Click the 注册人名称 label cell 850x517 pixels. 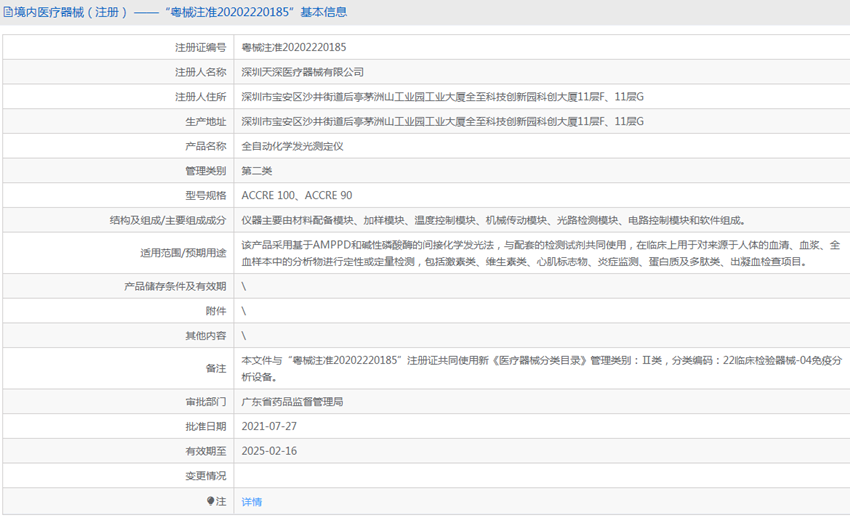(118, 72)
